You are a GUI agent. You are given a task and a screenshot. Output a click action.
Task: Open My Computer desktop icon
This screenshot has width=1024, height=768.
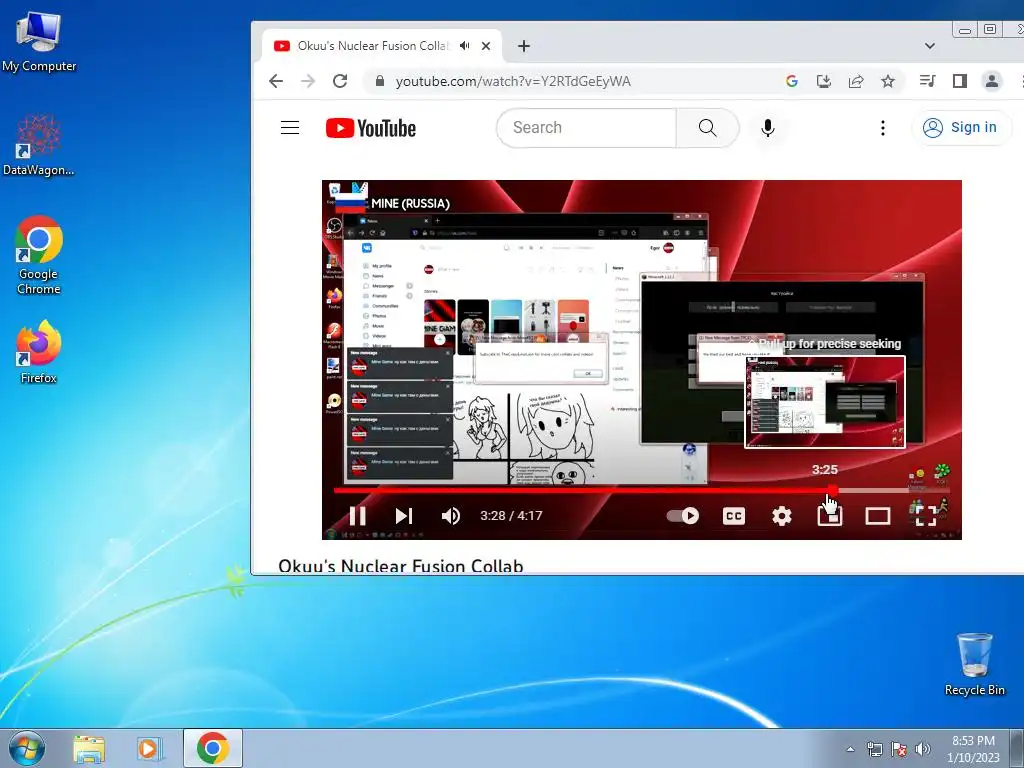[39, 42]
